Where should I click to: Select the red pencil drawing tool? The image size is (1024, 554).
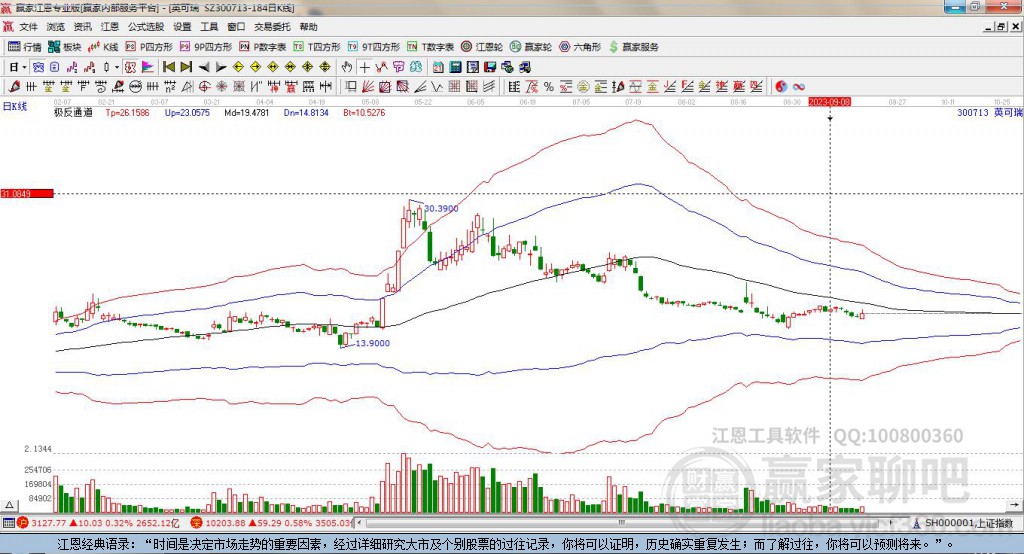[14, 86]
